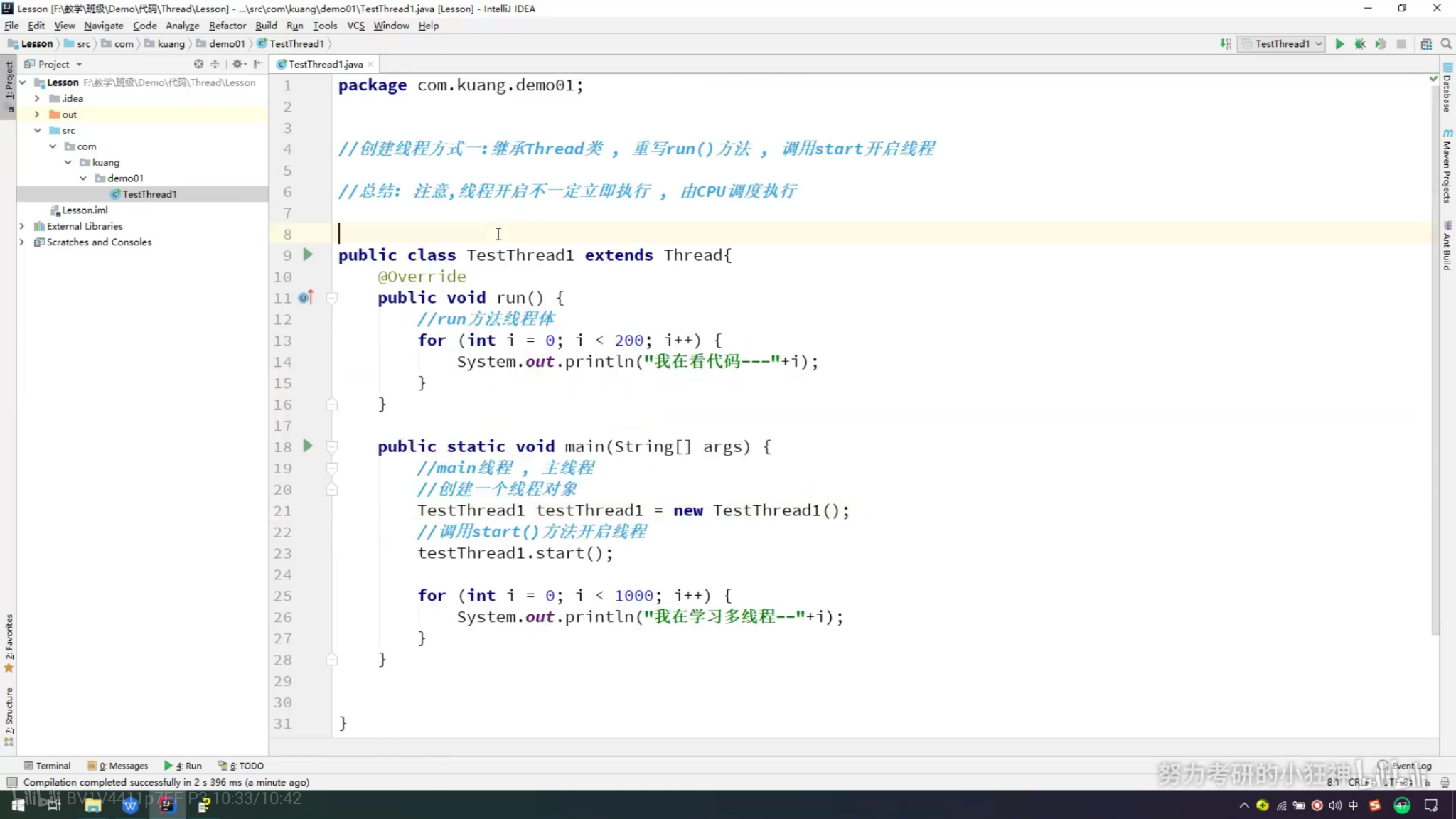Open the Refactor menu
1456x819 pixels.
227,26
